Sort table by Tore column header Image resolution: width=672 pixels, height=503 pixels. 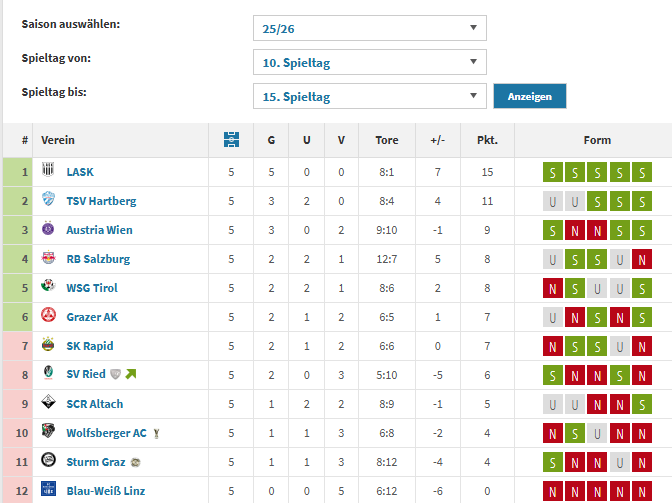click(386, 140)
